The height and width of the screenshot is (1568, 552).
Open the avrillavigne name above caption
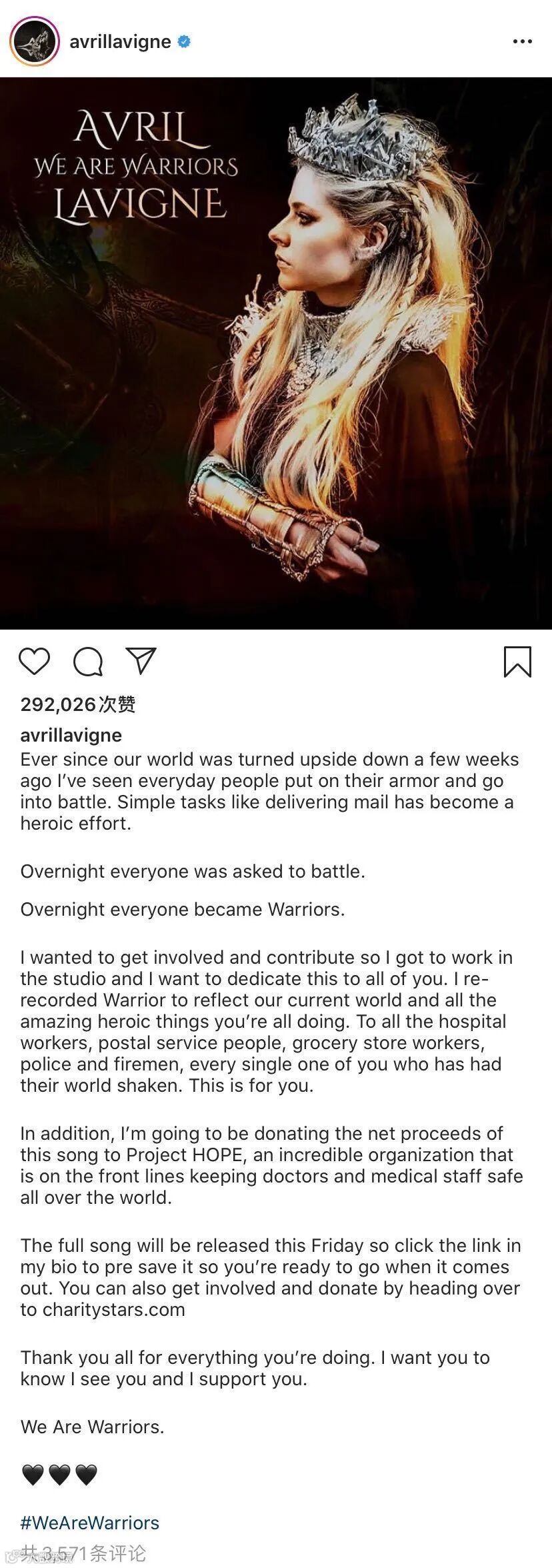71,735
